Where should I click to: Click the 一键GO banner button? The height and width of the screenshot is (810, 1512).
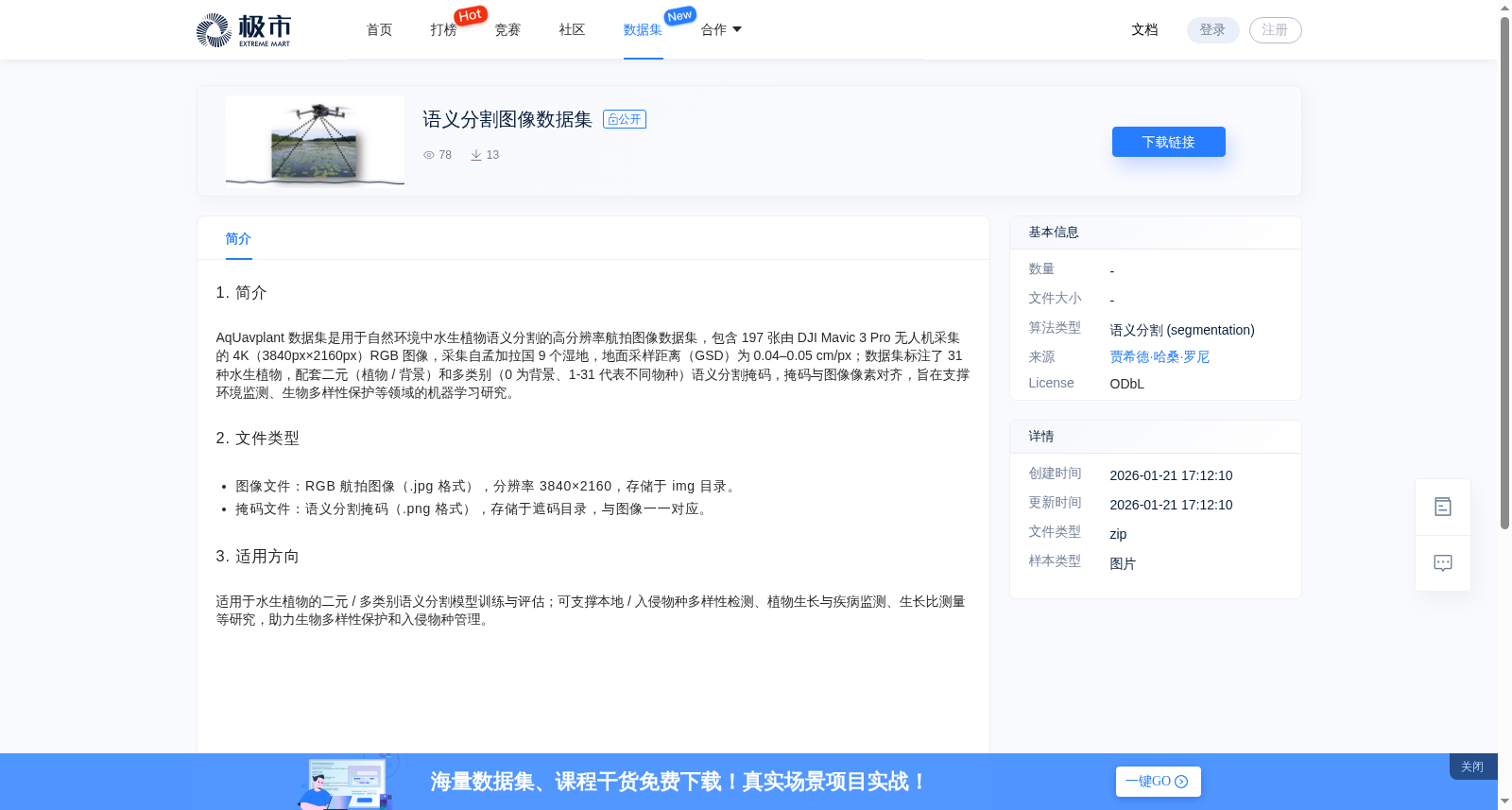click(1159, 782)
